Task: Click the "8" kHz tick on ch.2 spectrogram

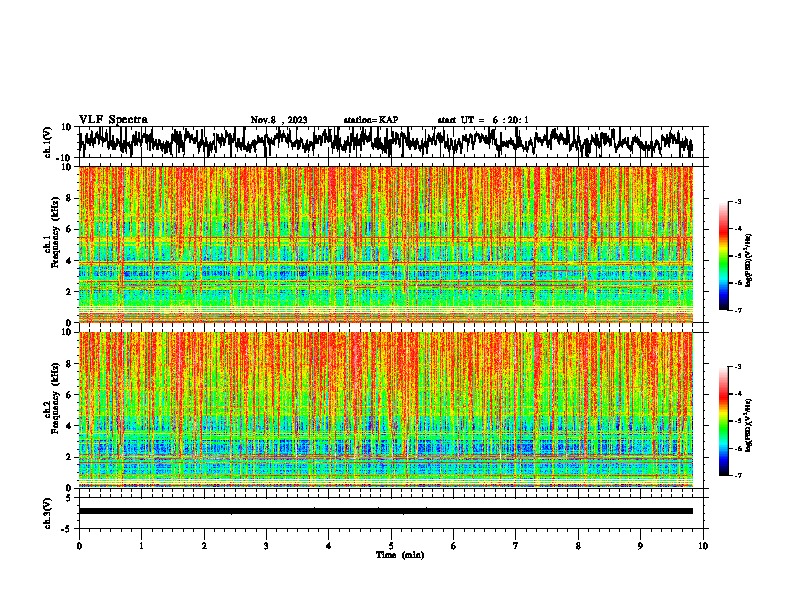Action: point(70,364)
